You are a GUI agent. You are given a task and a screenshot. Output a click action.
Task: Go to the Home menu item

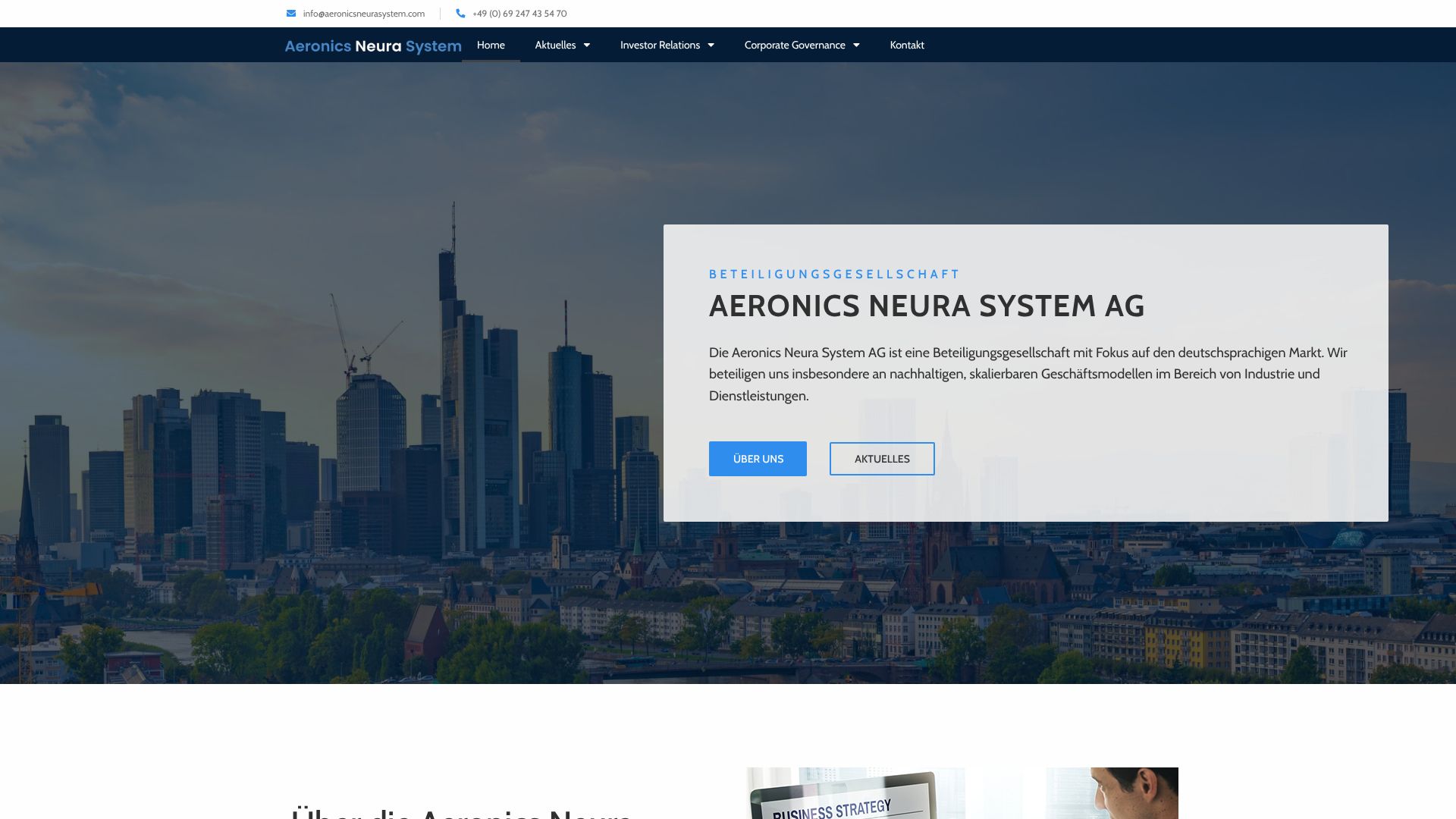coord(491,45)
